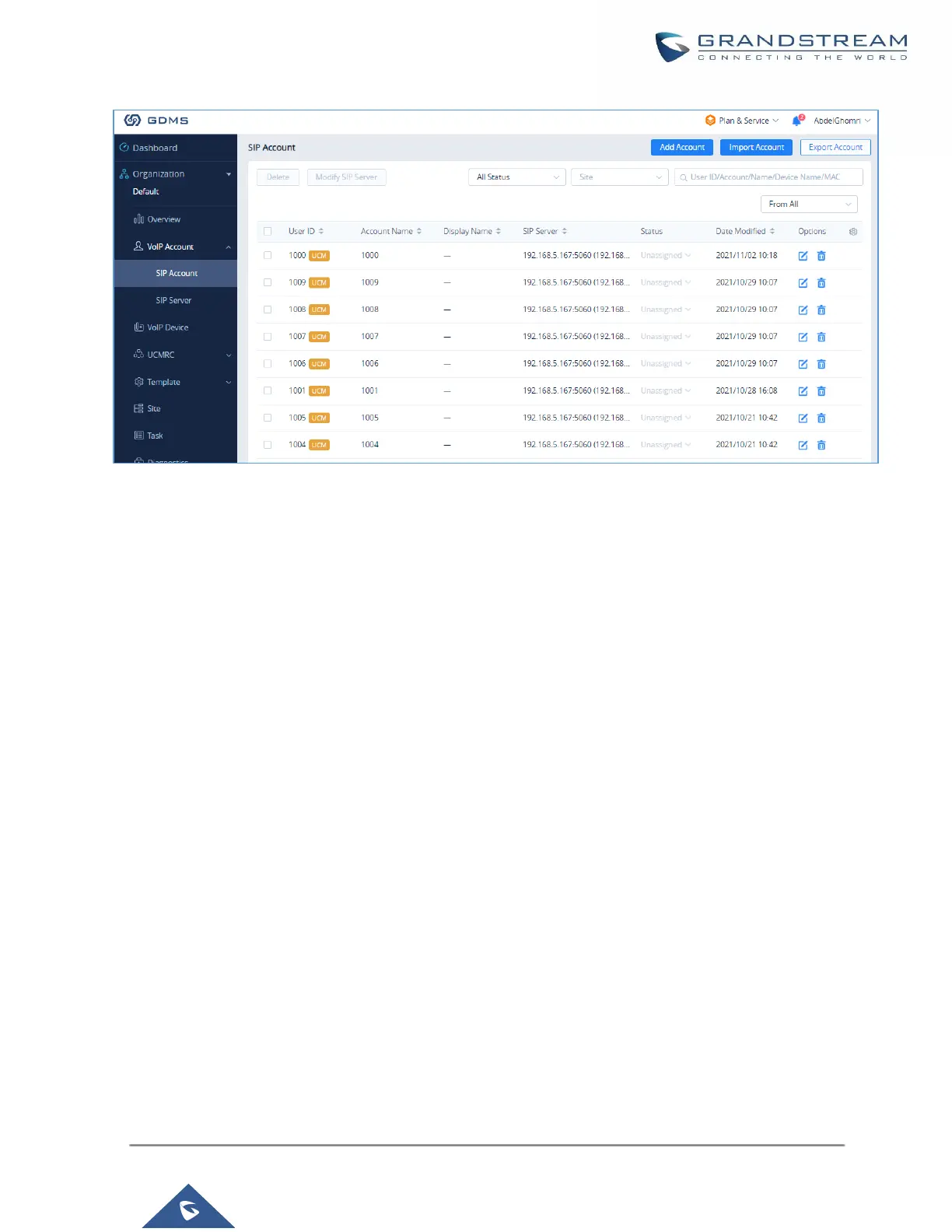Focus the User ID/Account search field
The width and height of the screenshot is (952, 1232).
(768, 177)
